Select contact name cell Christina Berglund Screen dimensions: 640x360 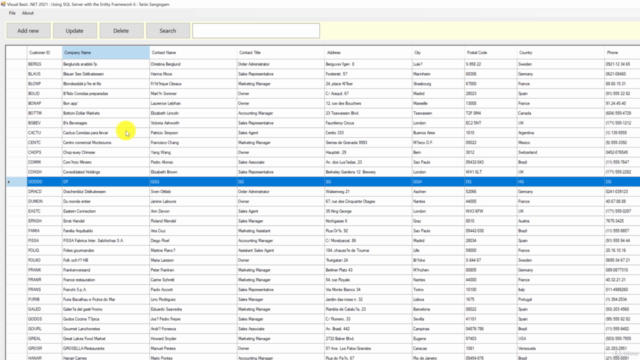193,64
